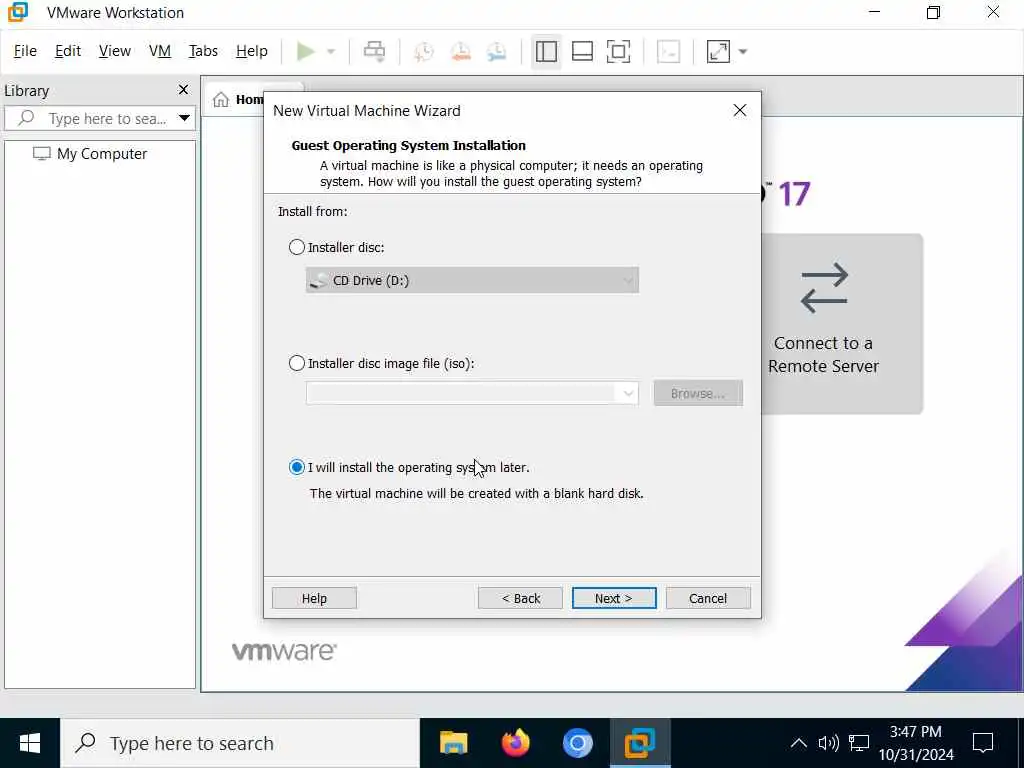Viewport: 1024px width, 768px height.
Task: Open the library search filter dropdown
Action: [x=185, y=118]
